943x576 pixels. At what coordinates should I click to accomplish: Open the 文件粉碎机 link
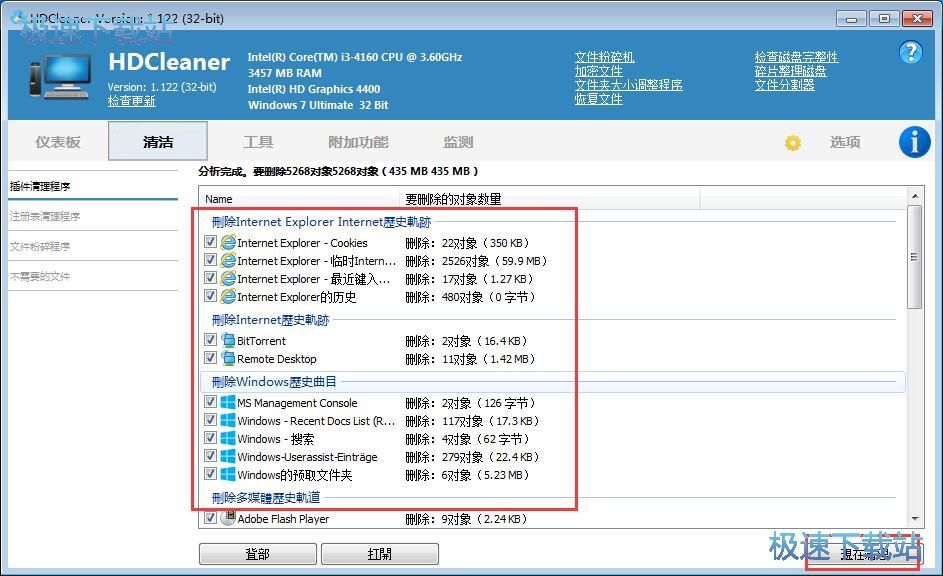[604, 57]
